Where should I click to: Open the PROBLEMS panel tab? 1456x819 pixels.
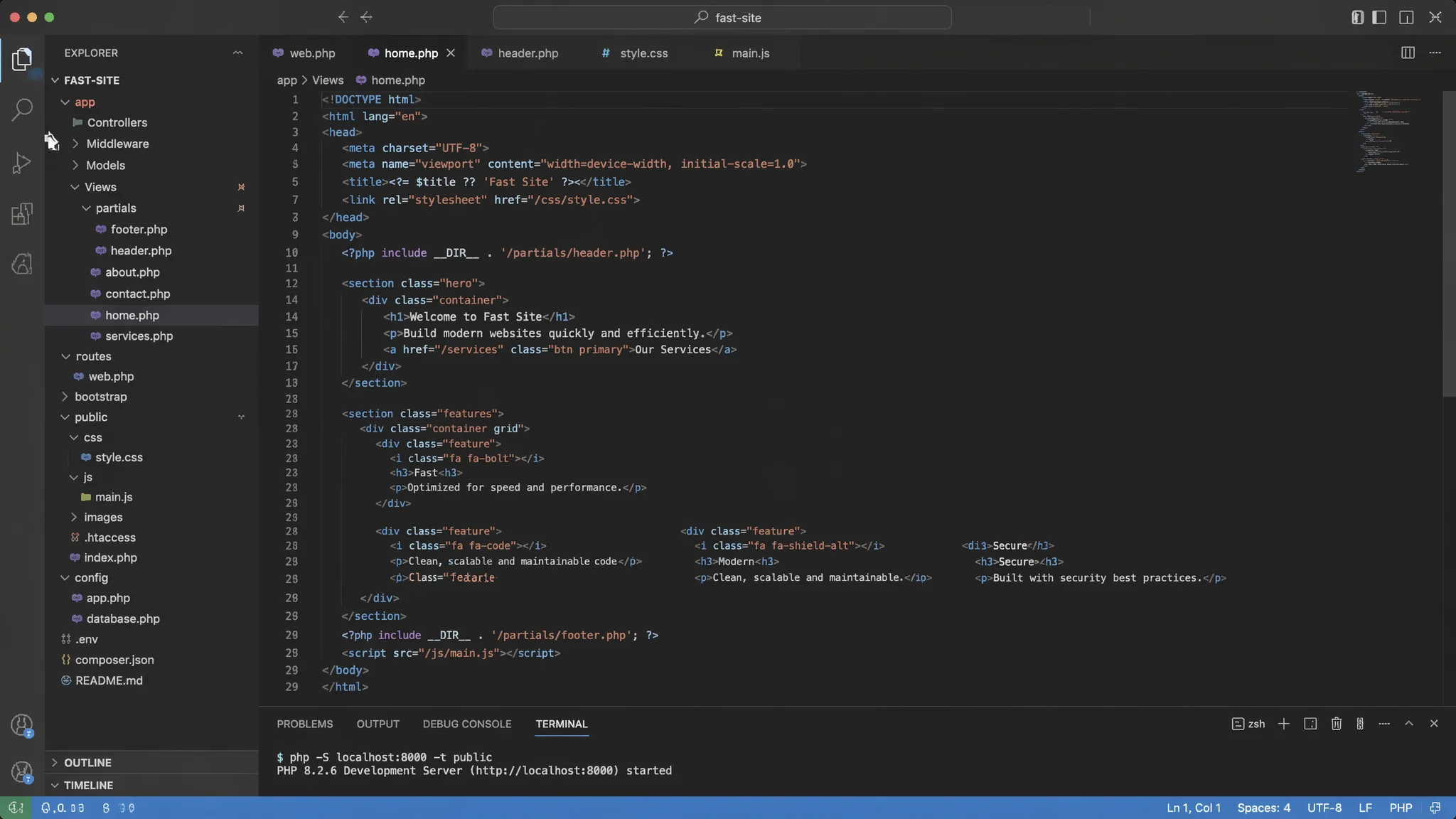[304, 724]
